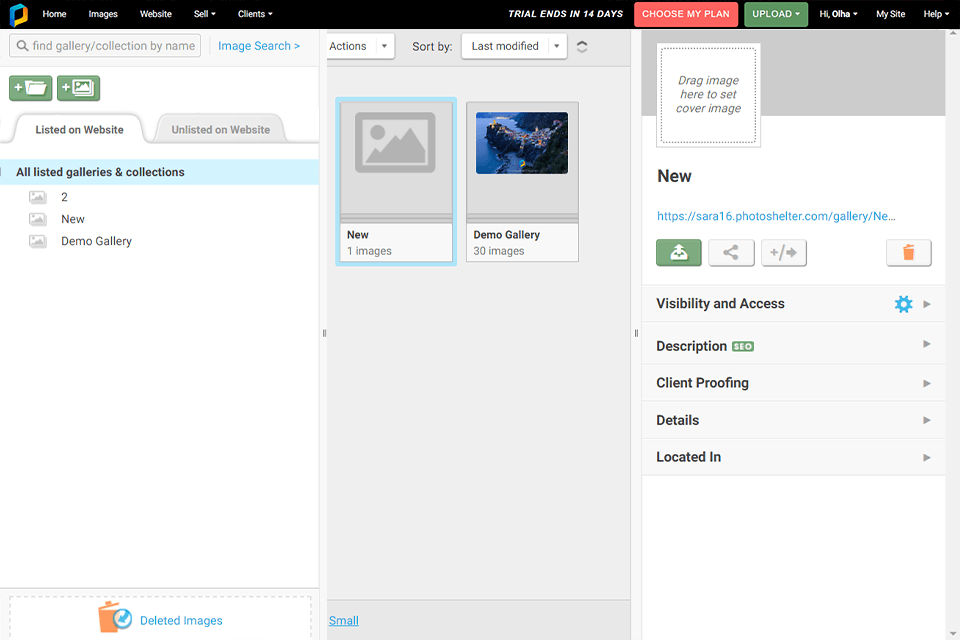Click the add/move gallery icon button
The height and width of the screenshot is (640, 960).
(x=784, y=252)
